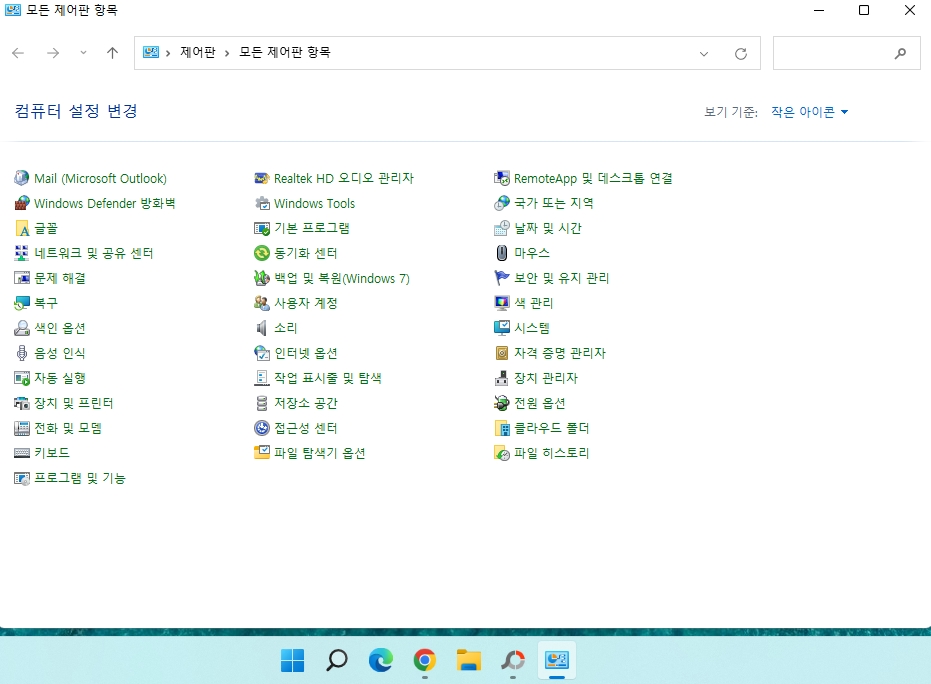Launch Google Chrome from taskbar
931x684 pixels.
pos(425,660)
